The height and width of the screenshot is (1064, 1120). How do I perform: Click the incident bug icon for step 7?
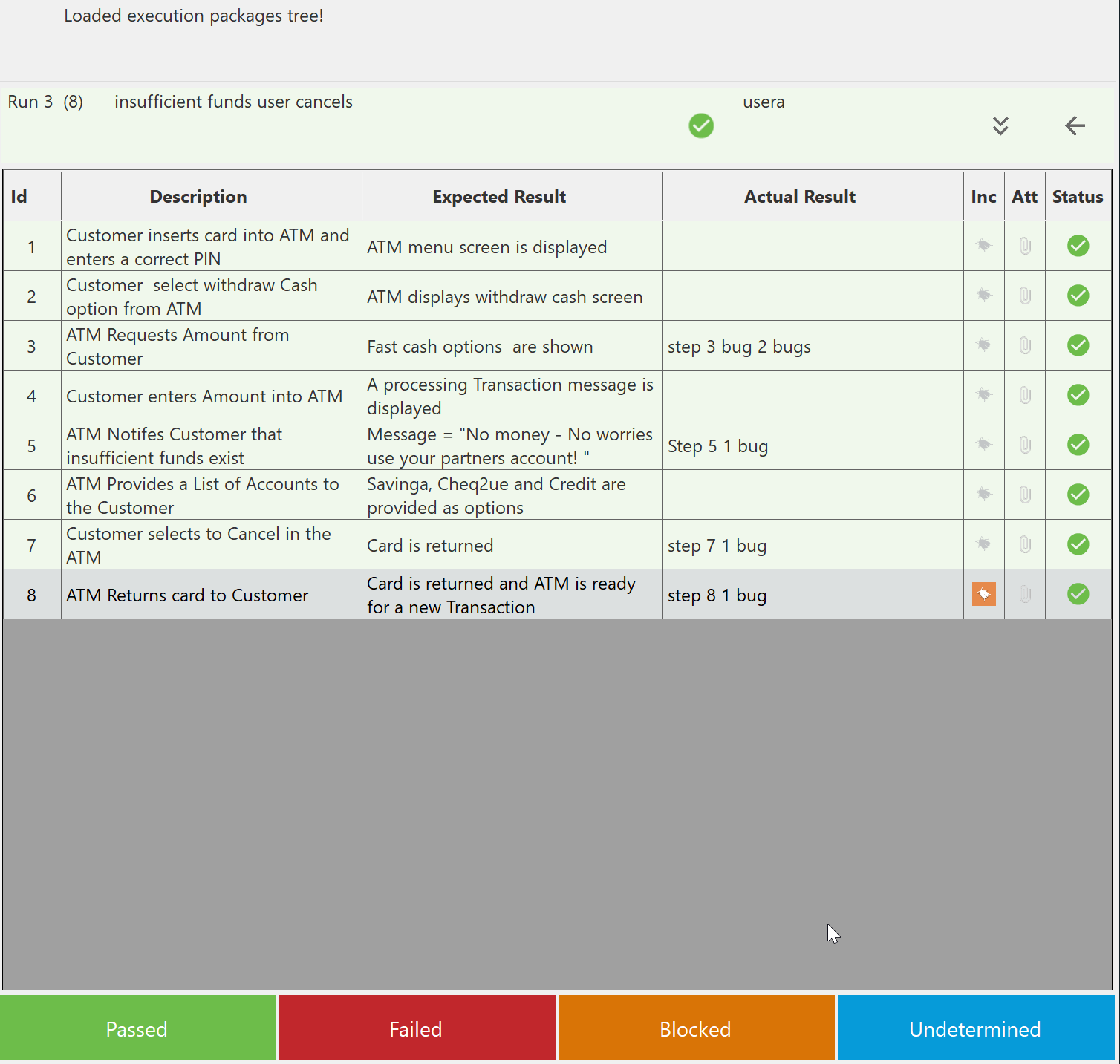coord(983,544)
